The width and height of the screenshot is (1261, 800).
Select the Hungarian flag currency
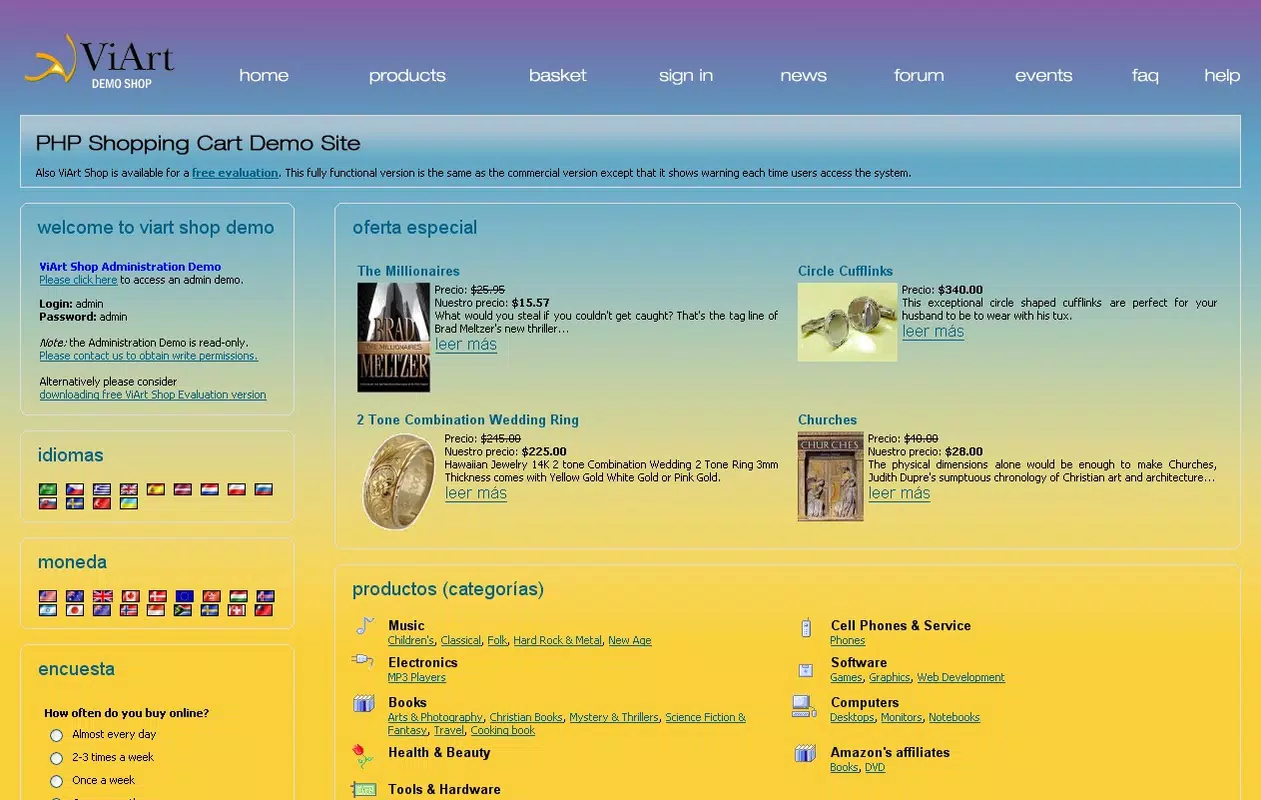click(x=239, y=596)
